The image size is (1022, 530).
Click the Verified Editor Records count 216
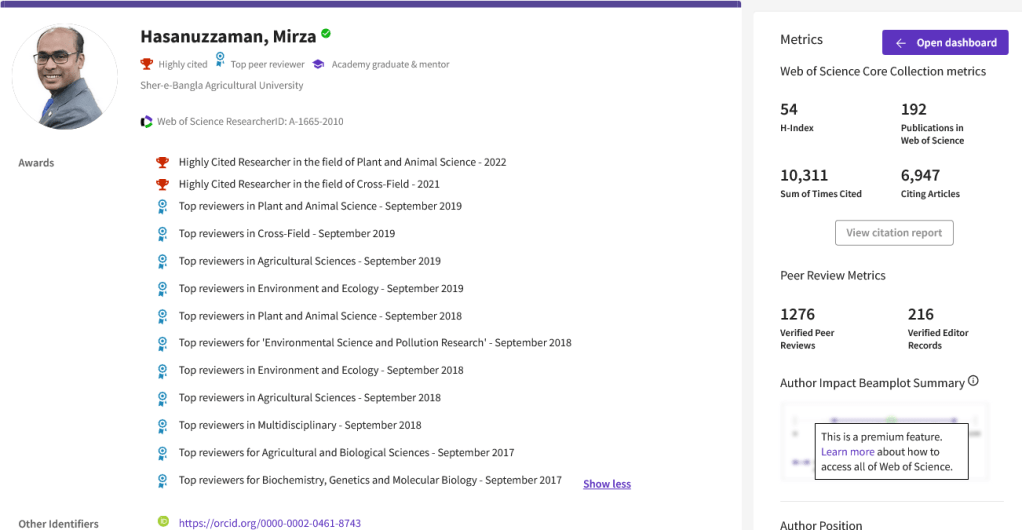point(920,314)
